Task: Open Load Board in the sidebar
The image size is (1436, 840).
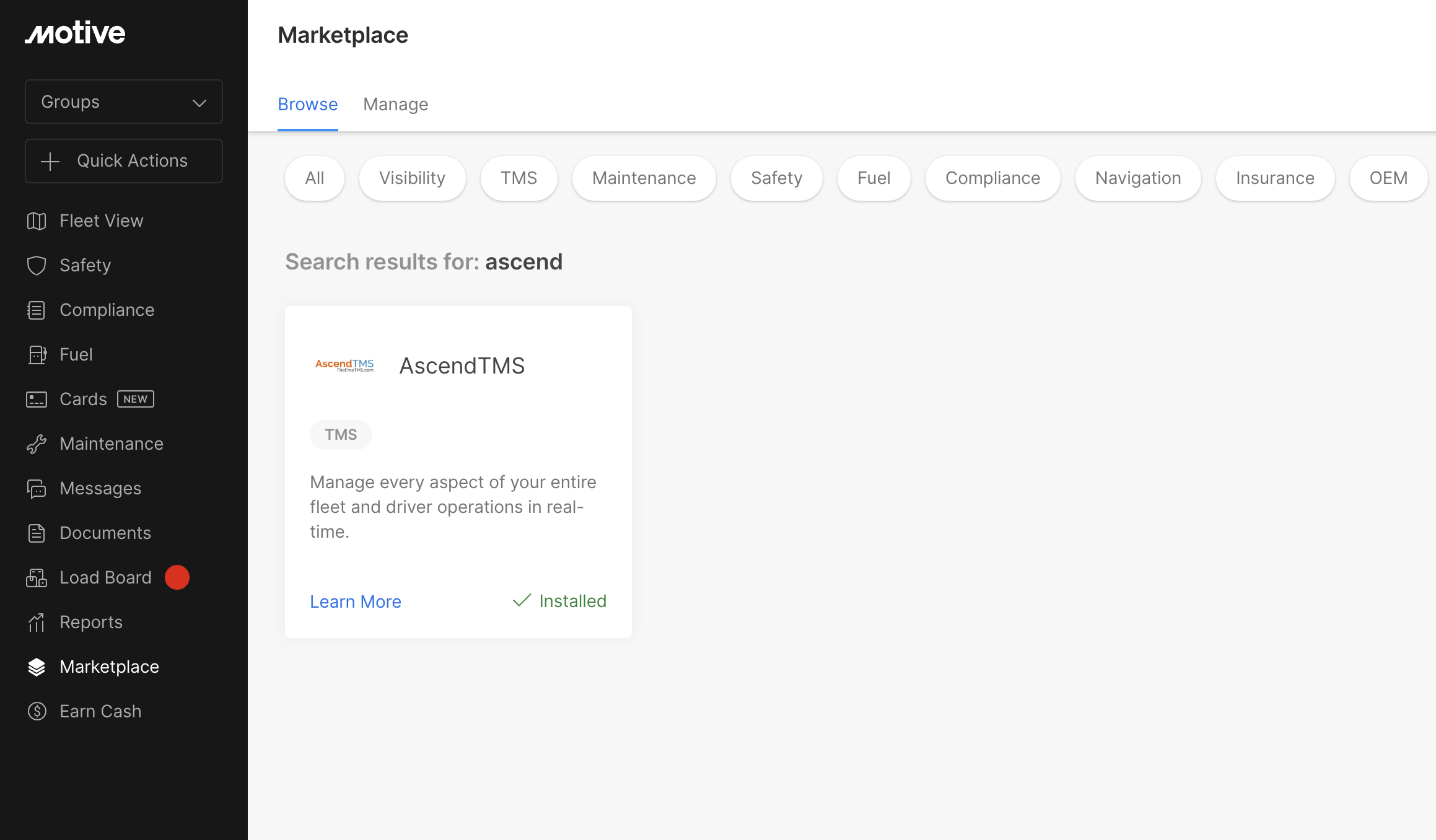Action: (x=105, y=578)
